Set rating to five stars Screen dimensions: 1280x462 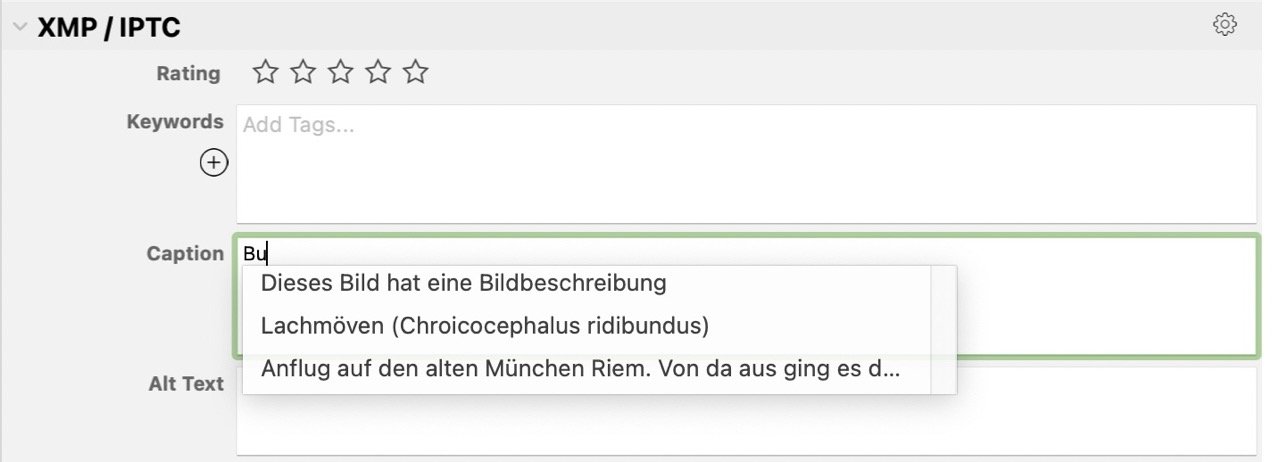coord(416,72)
